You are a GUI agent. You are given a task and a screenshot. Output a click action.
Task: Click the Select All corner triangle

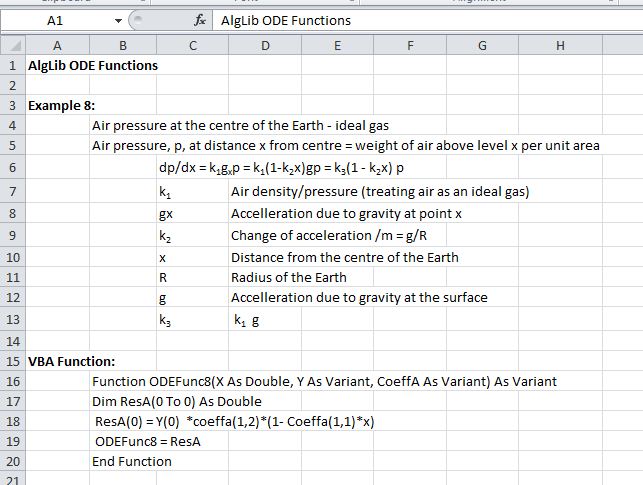[x=11, y=45]
